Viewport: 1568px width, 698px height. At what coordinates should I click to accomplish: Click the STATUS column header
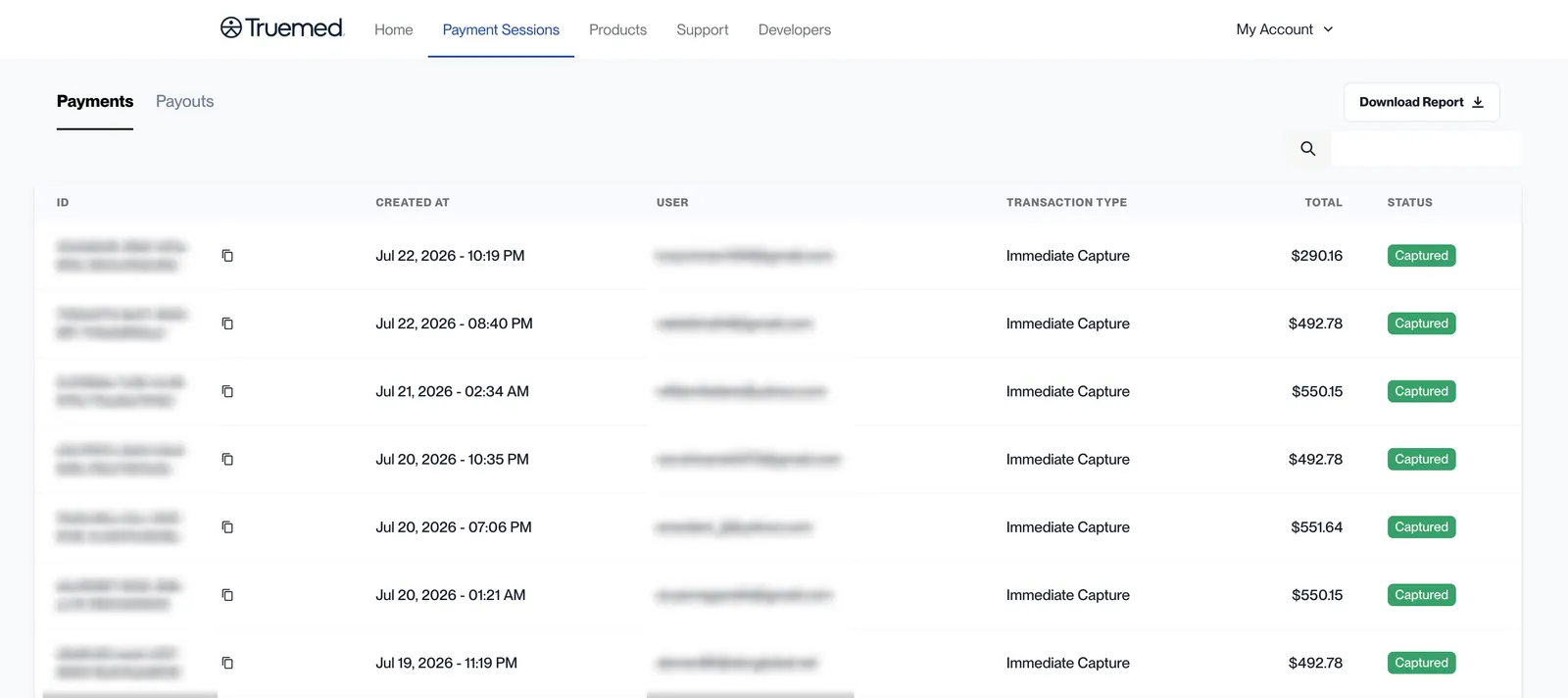pos(1409,203)
